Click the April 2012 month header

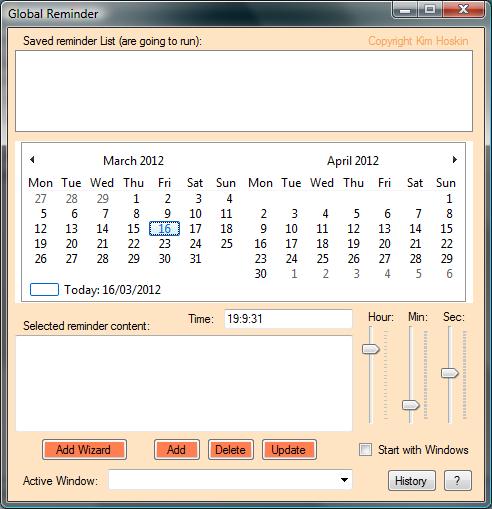coord(353,161)
